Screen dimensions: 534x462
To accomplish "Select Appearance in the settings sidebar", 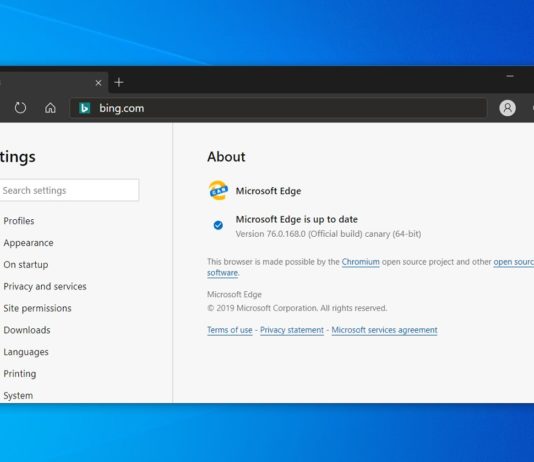I will (x=28, y=243).
